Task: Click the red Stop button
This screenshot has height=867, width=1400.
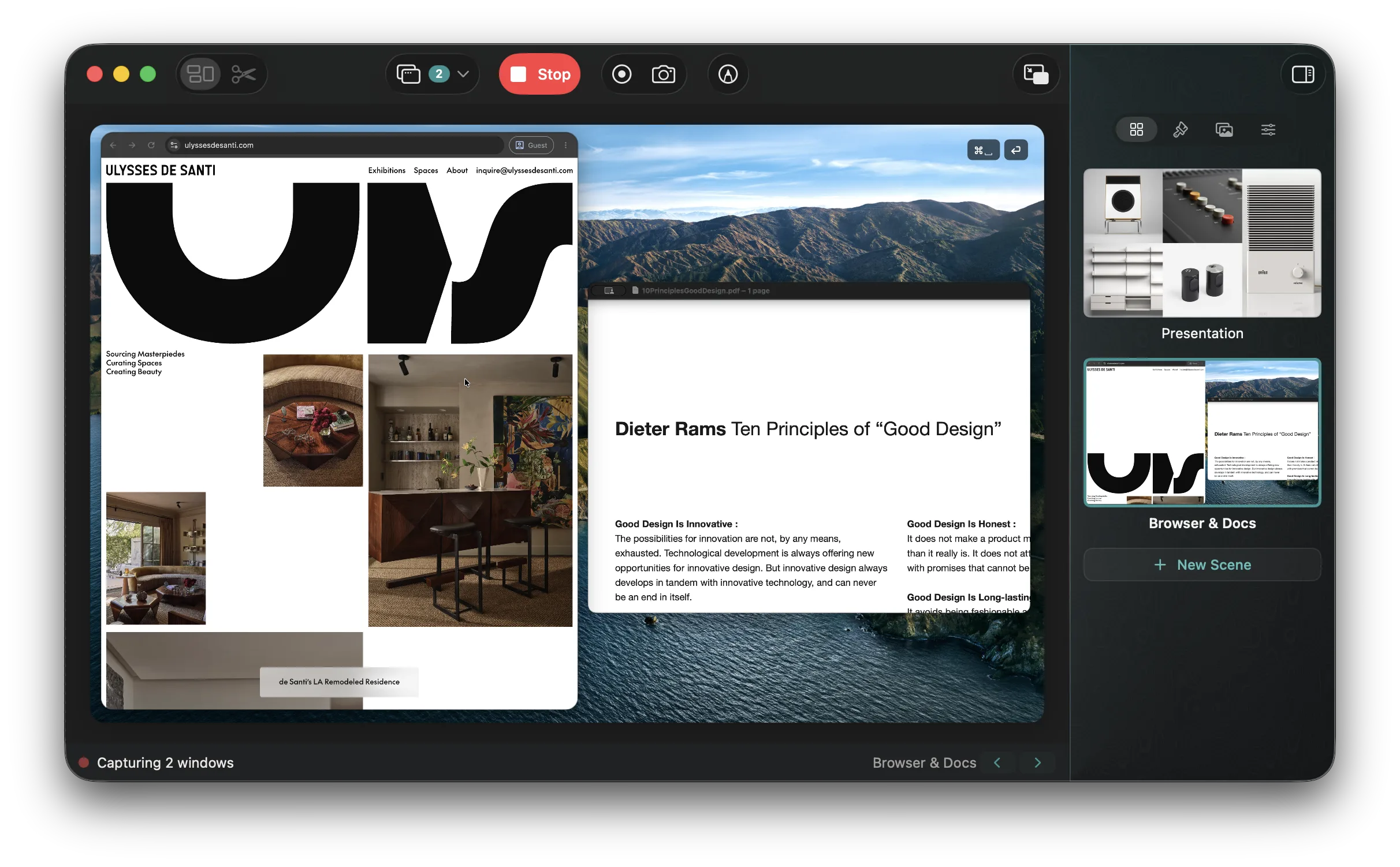Action: (x=539, y=74)
